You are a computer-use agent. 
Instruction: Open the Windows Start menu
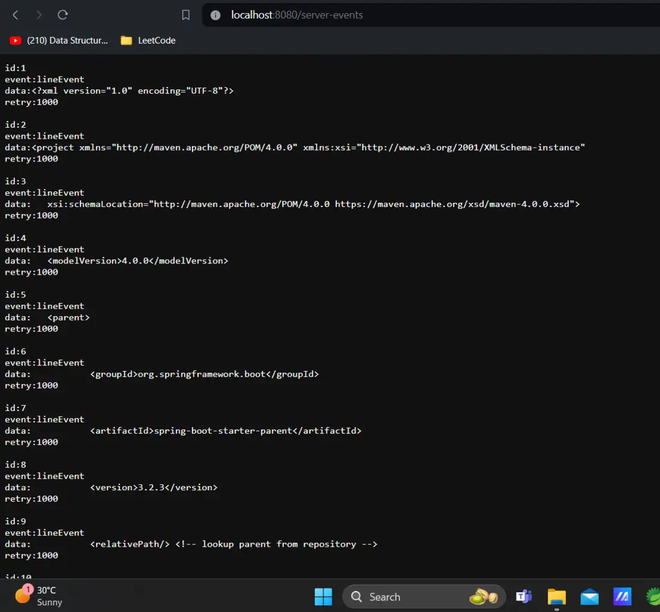323,596
